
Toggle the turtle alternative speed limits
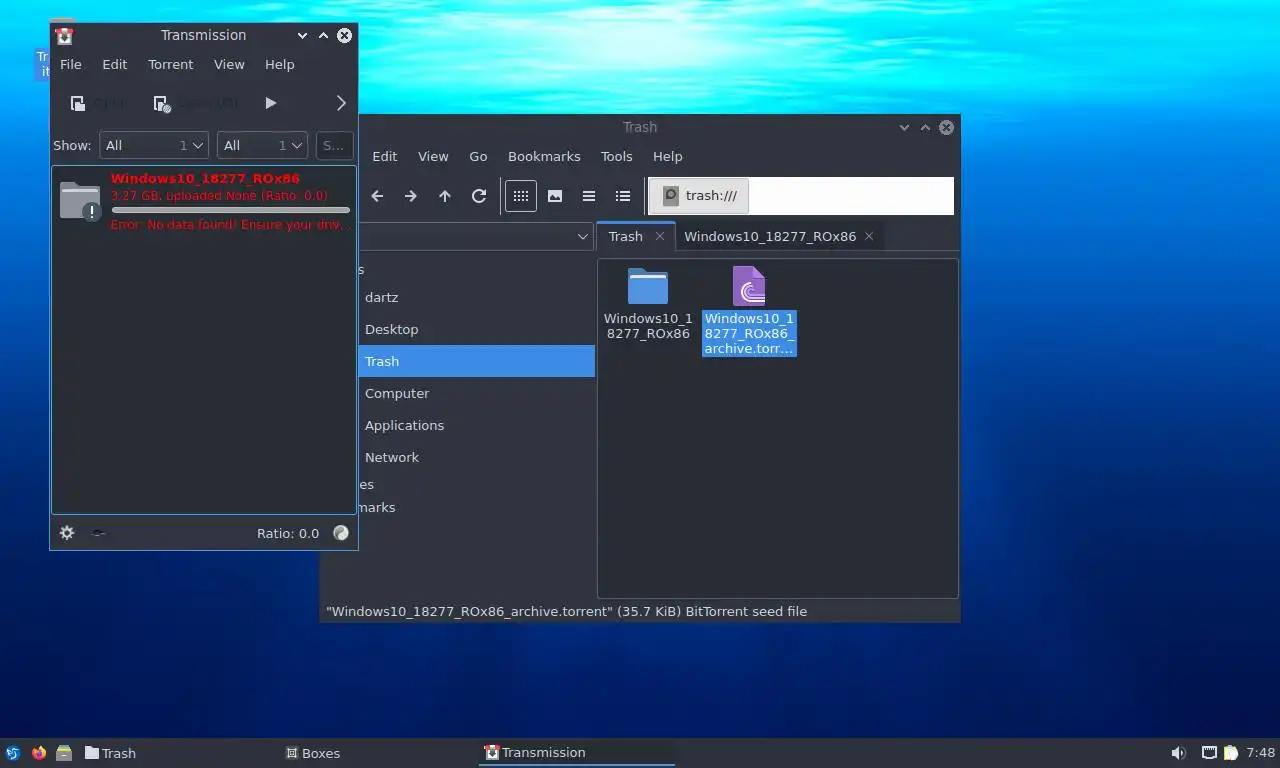coord(98,533)
